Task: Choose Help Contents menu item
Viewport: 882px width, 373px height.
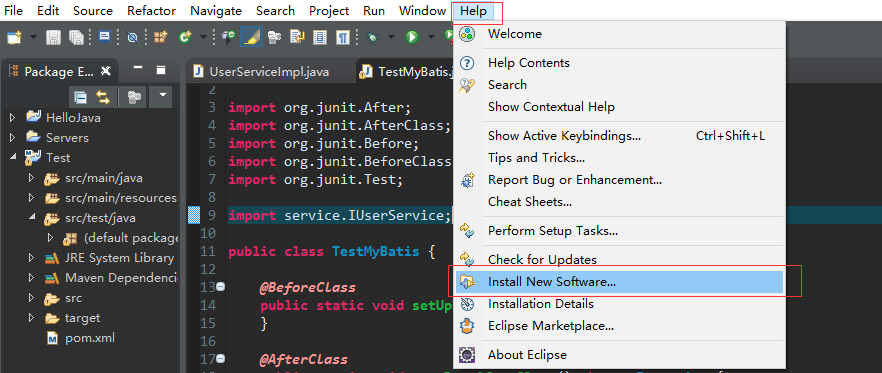Action: pos(619,63)
